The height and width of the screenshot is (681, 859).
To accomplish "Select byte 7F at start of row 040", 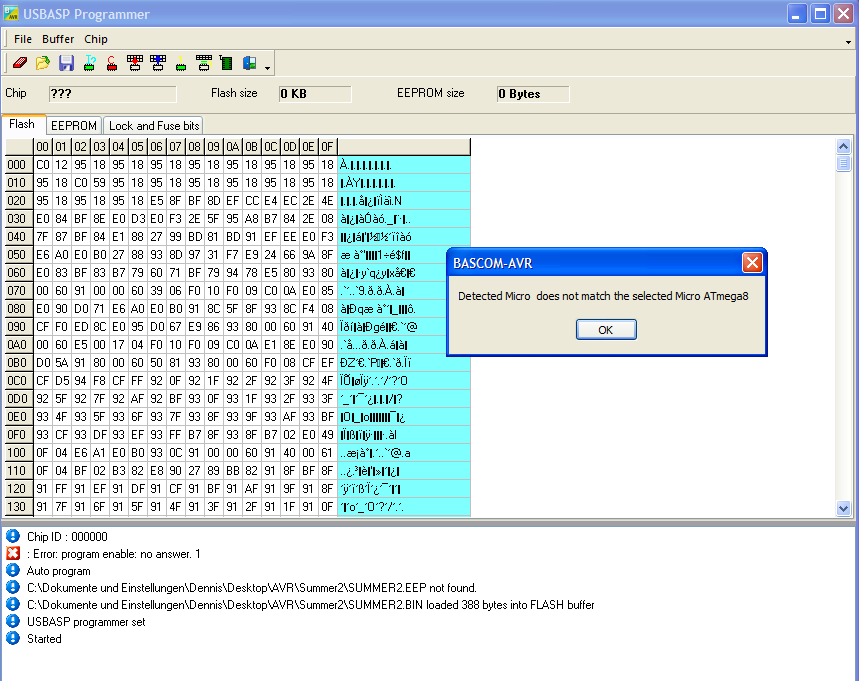I will tap(43, 237).
